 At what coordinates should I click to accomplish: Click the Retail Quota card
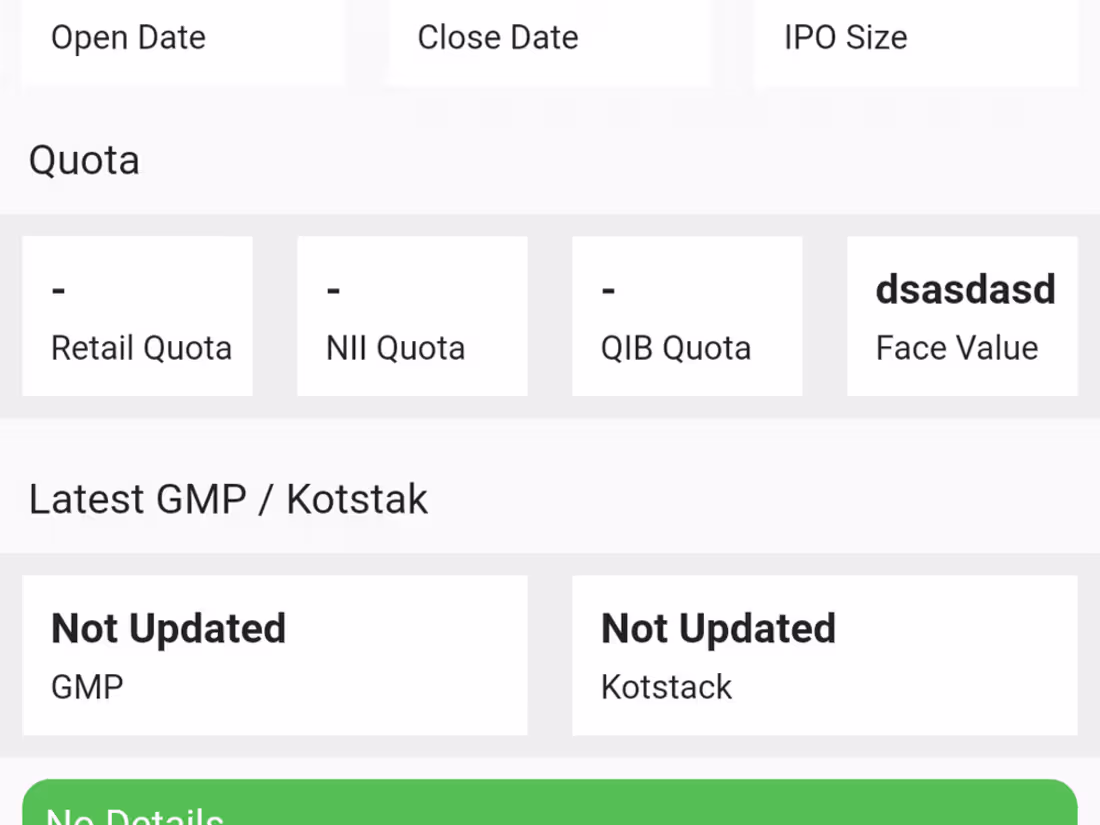click(137, 315)
